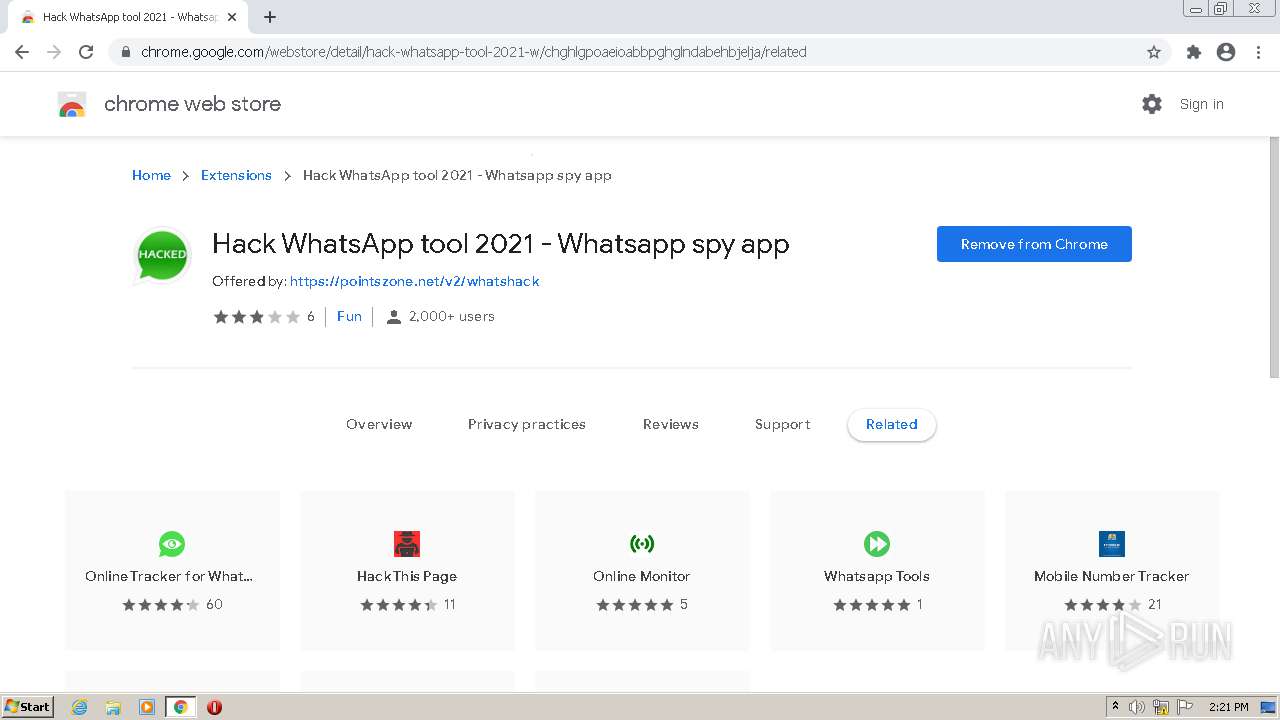Viewport: 1280px width, 720px height.
Task: Switch to the Overview tab
Action: click(x=379, y=425)
